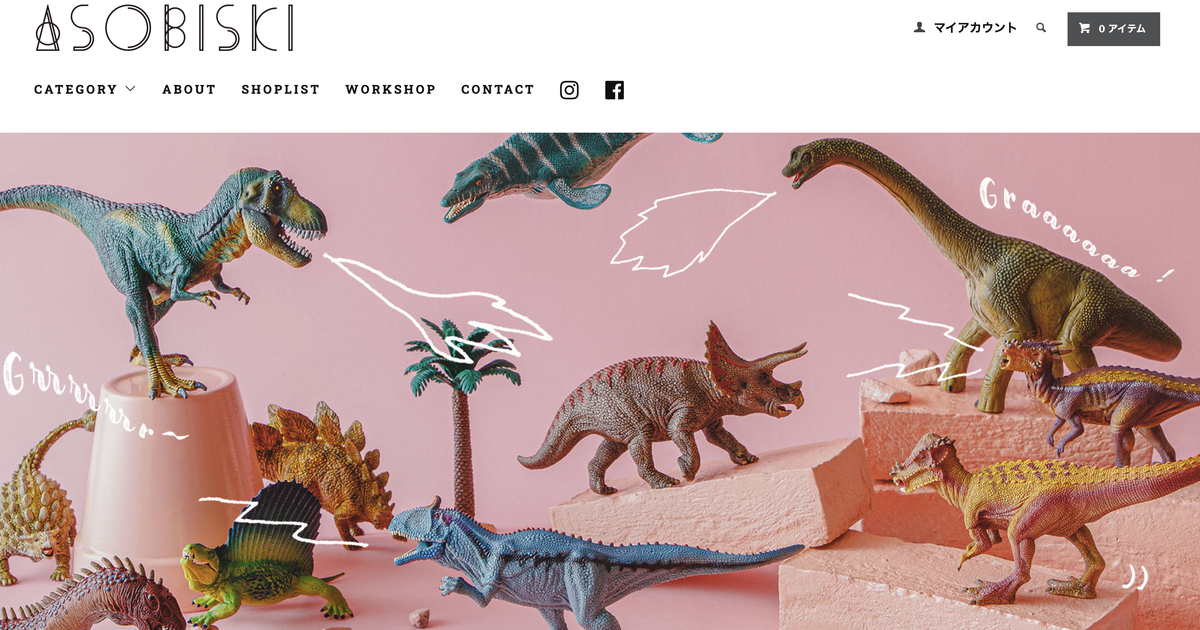1200x630 pixels.
Task: Open the Facebook icon link
Action: point(615,90)
